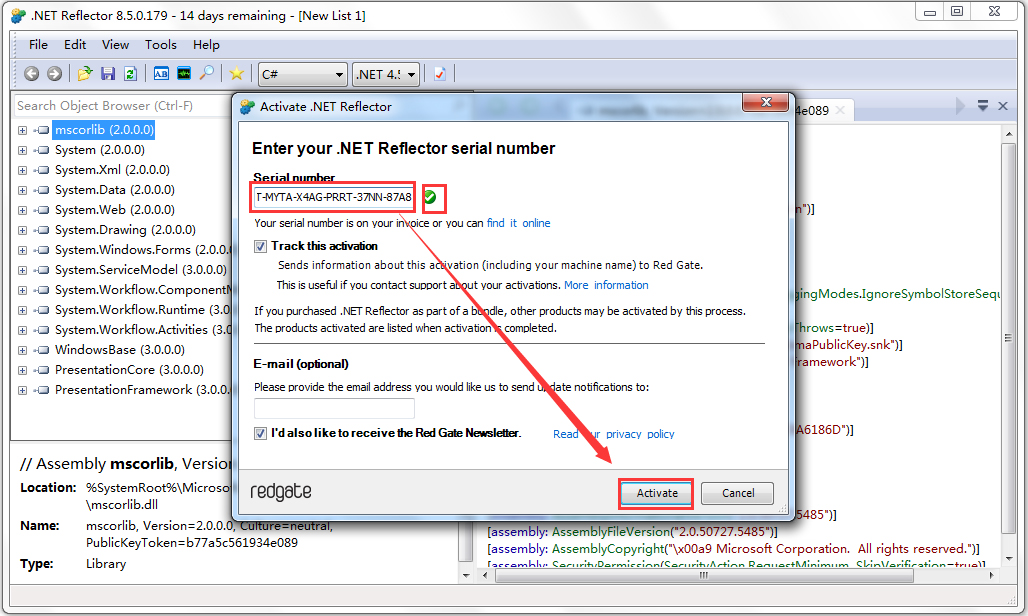Click the forward navigation arrow
Viewport: 1028px width, 616px height.
[53, 73]
